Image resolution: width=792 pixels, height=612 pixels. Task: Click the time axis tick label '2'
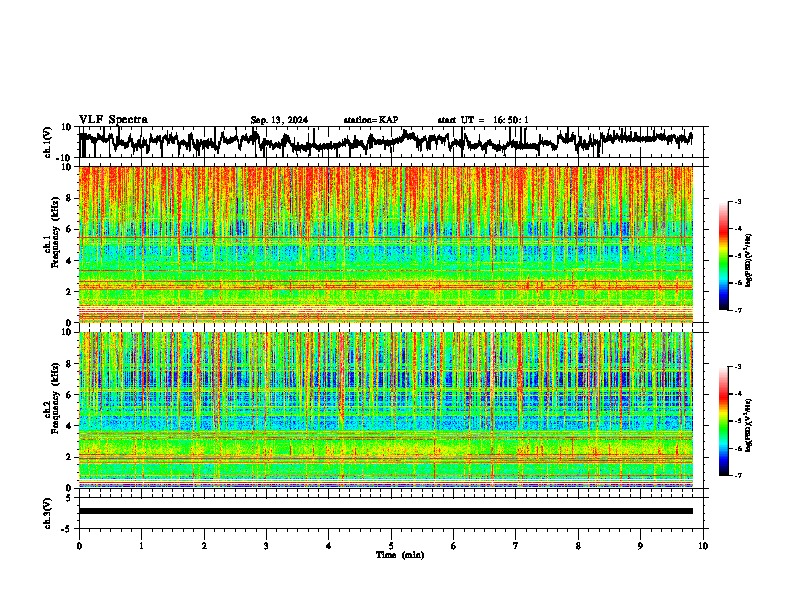(x=204, y=546)
